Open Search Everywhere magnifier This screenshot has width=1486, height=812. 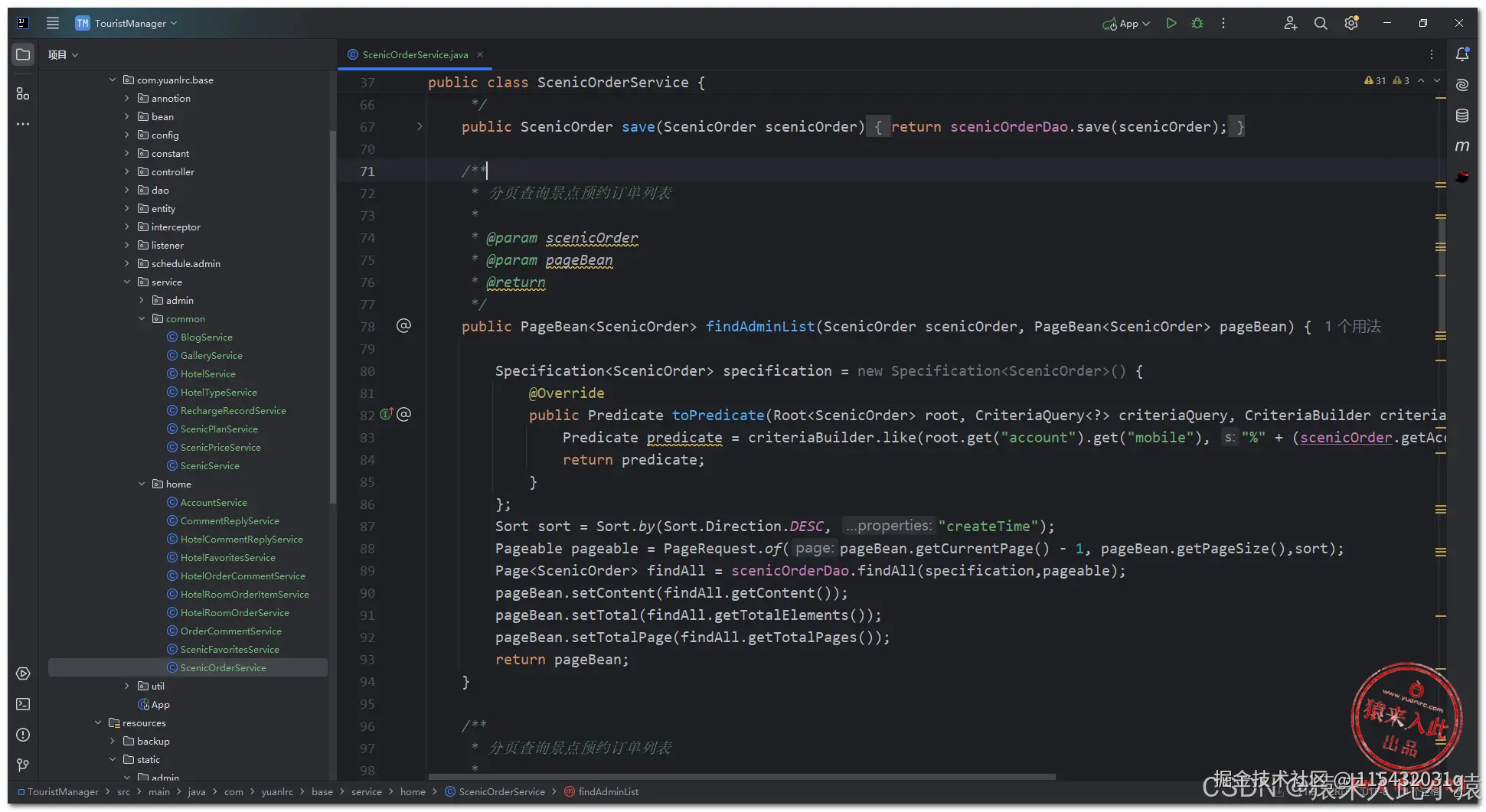click(x=1321, y=23)
